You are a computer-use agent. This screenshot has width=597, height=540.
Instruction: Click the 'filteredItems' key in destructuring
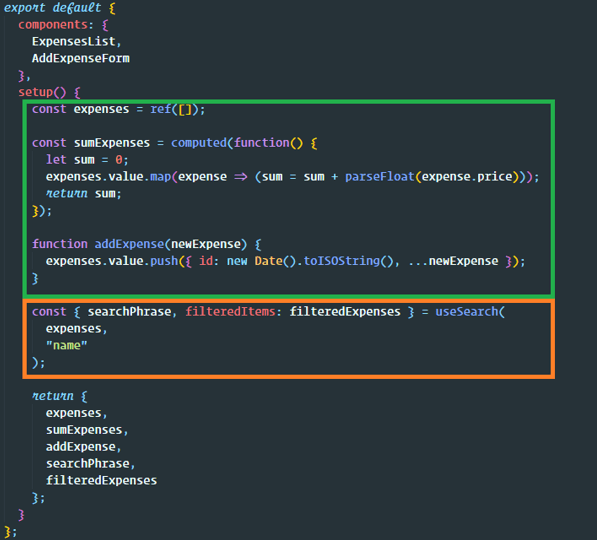230,312
